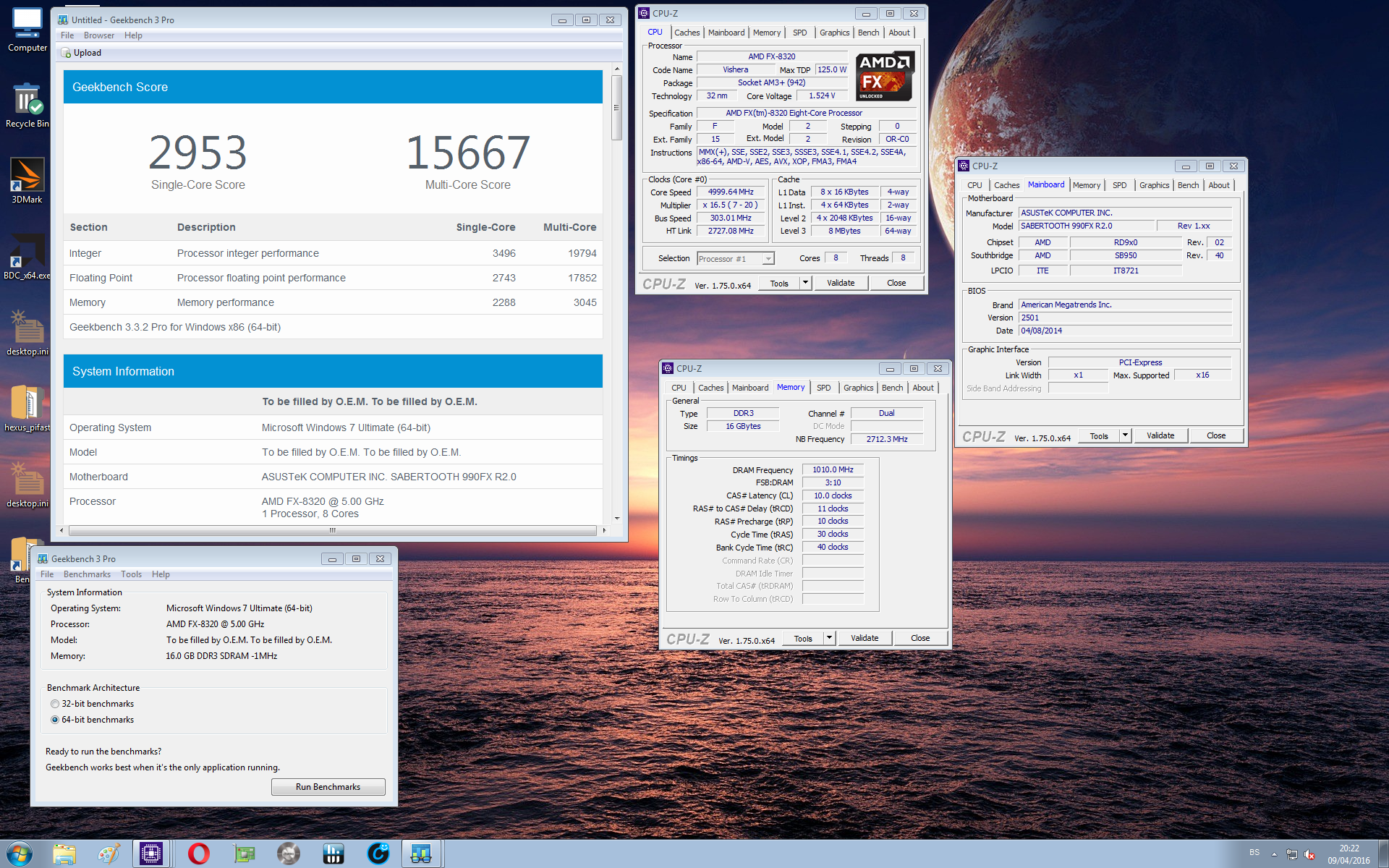Click the AMD FX processor logo
Screen dimensions: 1389x868
click(885, 75)
